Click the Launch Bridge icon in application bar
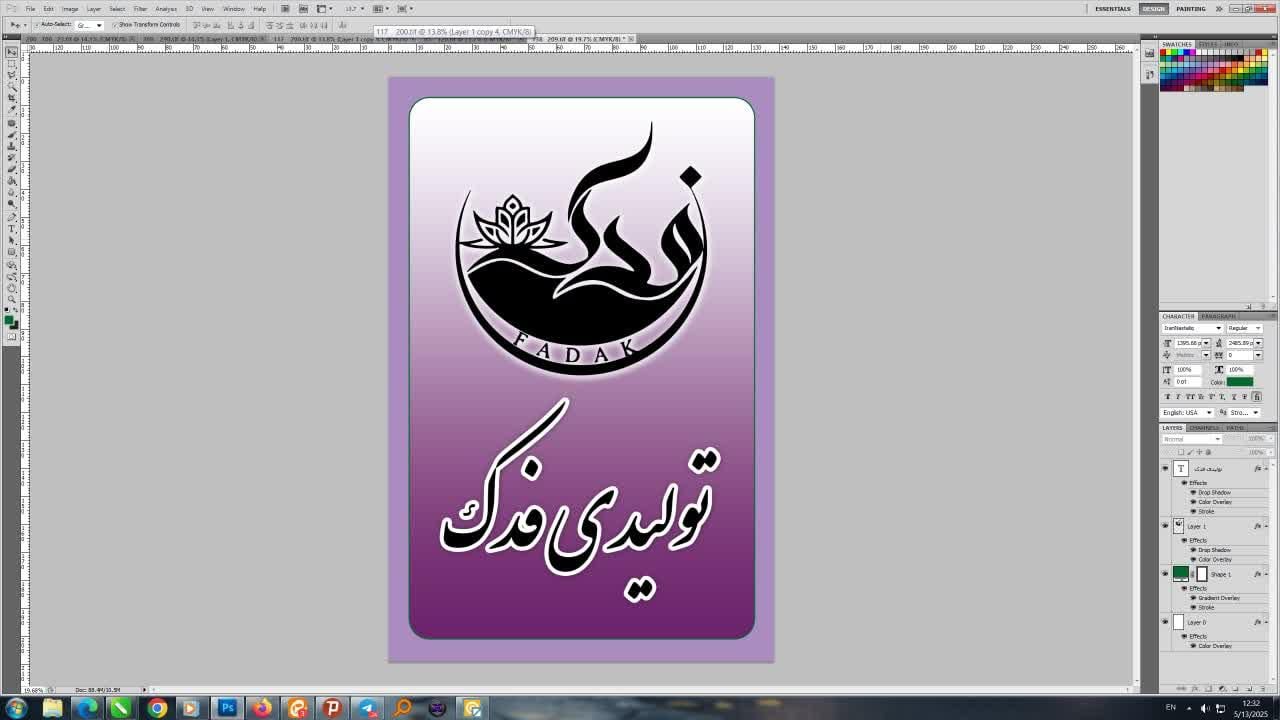This screenshot has width=1280, height=720. (x=285, y=9)
